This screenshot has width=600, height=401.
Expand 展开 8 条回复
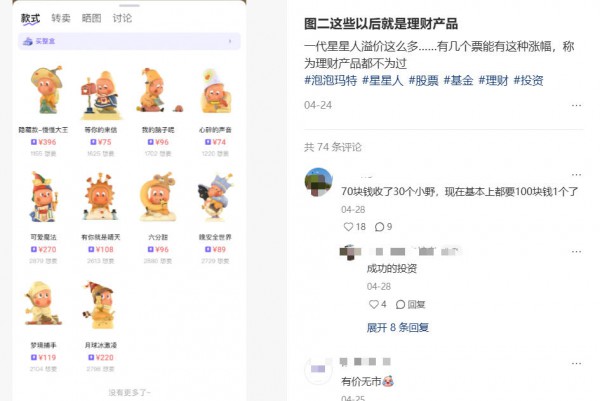coord(398,328)
